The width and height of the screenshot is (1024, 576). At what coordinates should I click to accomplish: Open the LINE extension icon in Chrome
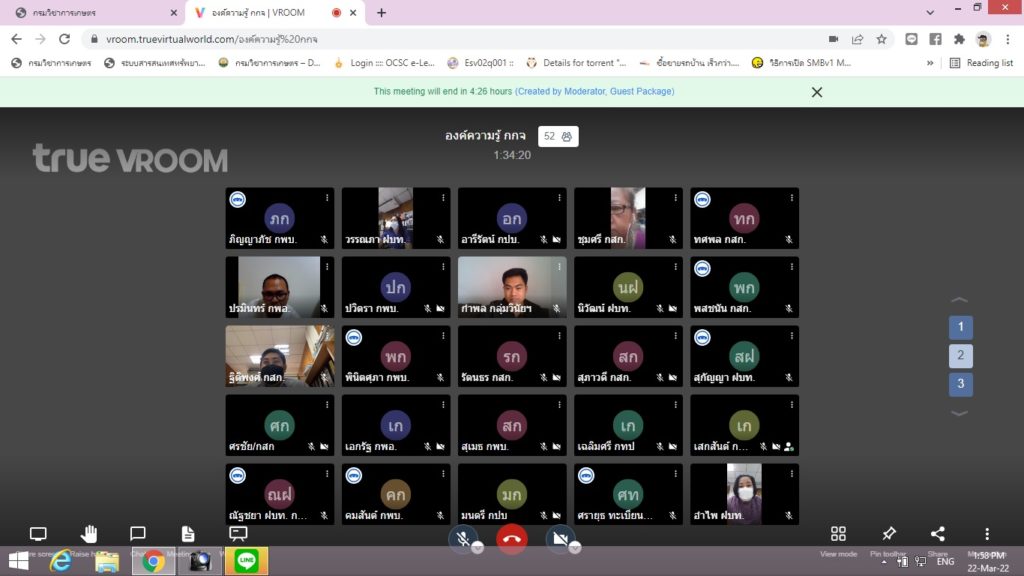(911, 39)
